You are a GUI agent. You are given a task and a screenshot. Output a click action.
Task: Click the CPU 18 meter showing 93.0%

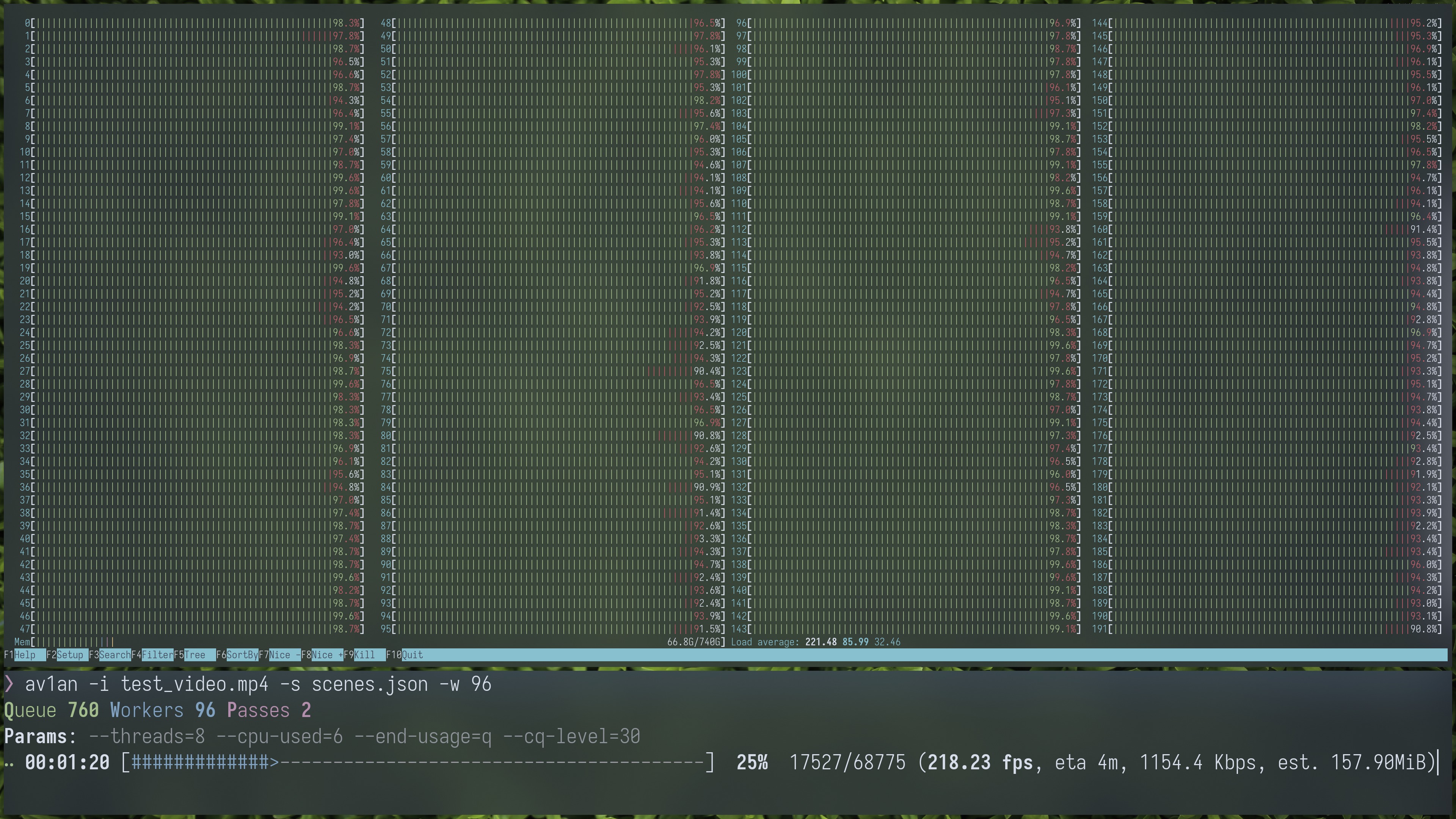[192, 256]
